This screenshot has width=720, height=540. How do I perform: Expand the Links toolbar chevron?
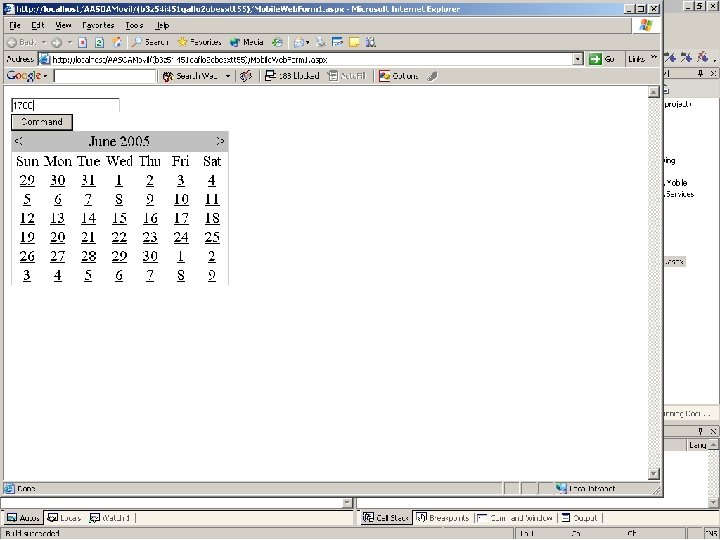(x=654, y=57)
